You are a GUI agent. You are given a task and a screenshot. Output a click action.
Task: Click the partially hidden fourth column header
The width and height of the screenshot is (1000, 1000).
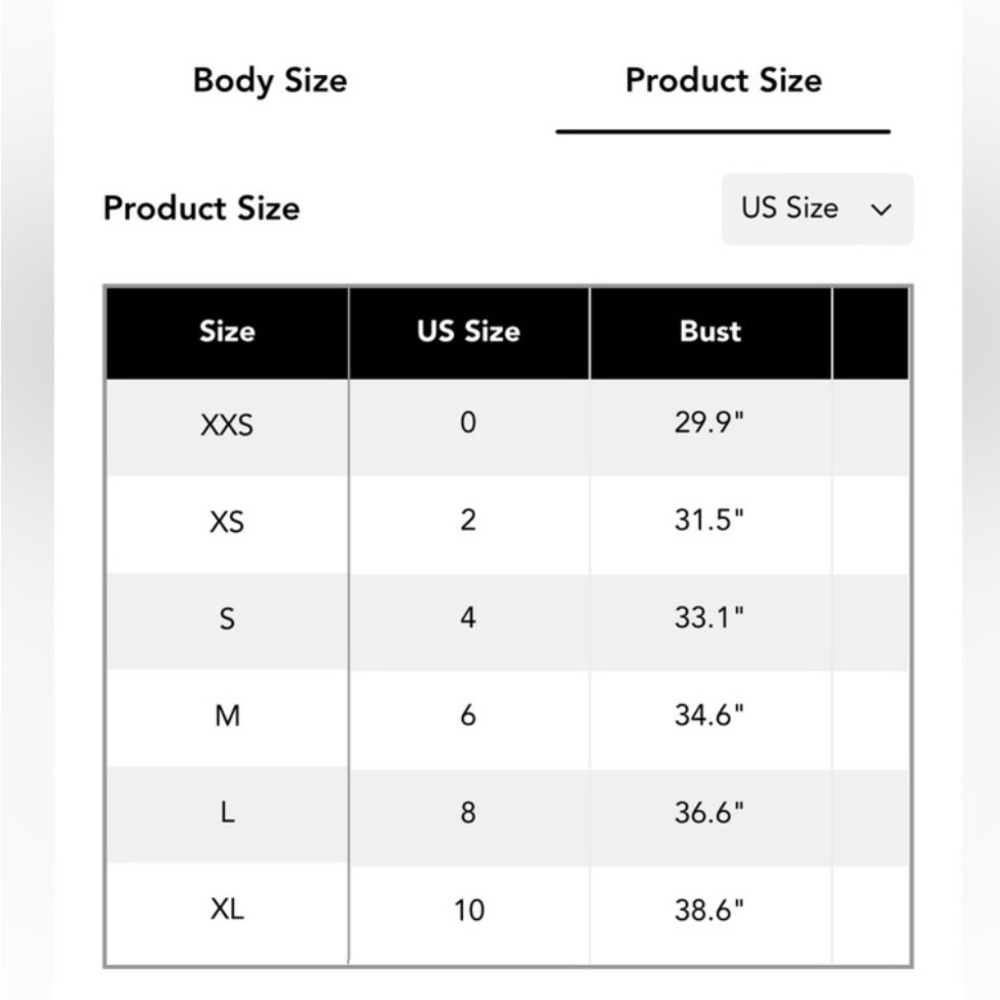(x=871, y=332)
